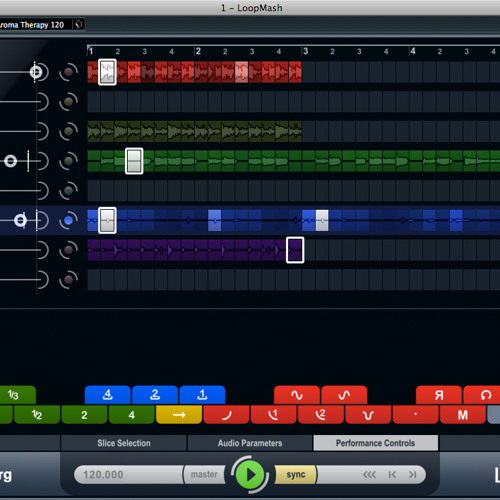
Task: Toggle the round button on the bottom empty track
Action: (x=69, y=279)
